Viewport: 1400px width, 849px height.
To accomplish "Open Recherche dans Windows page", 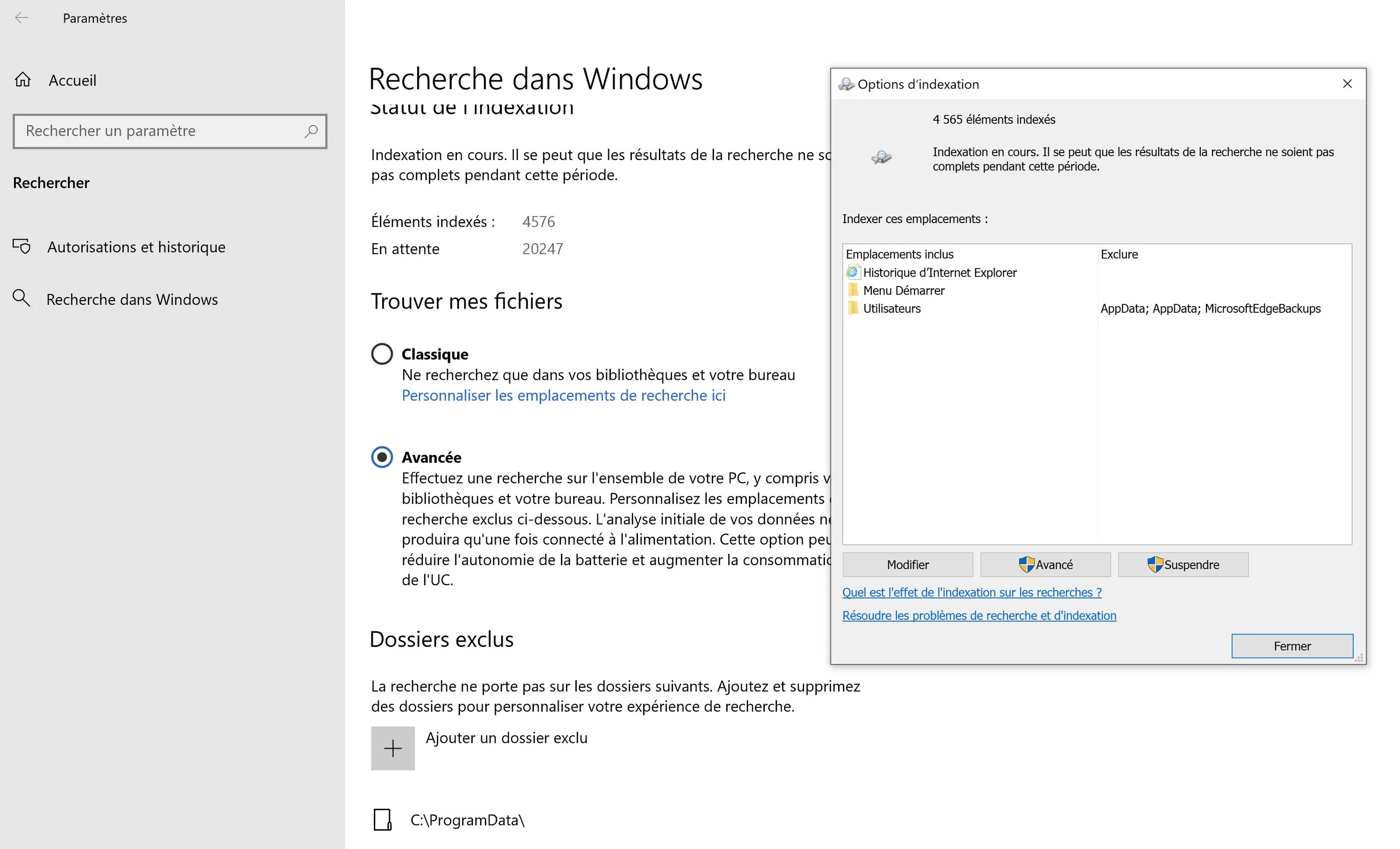I will click(x=132, y=300).
